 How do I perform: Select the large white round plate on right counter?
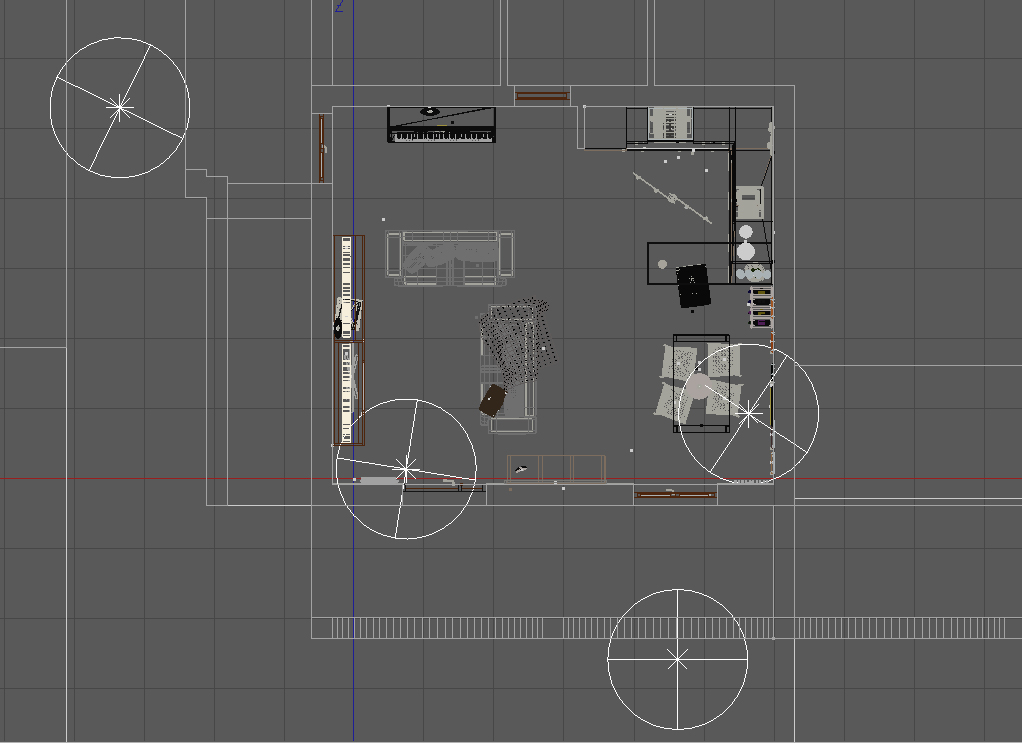coord(746,251)
